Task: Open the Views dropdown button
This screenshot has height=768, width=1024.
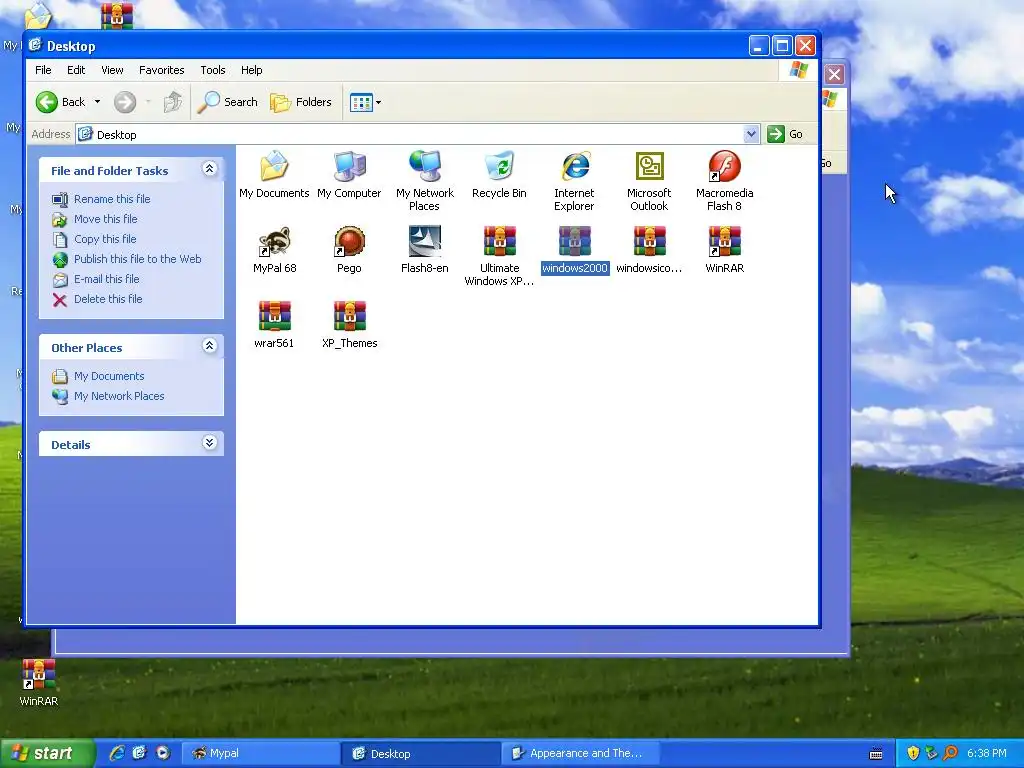Action: coord(365,102)
